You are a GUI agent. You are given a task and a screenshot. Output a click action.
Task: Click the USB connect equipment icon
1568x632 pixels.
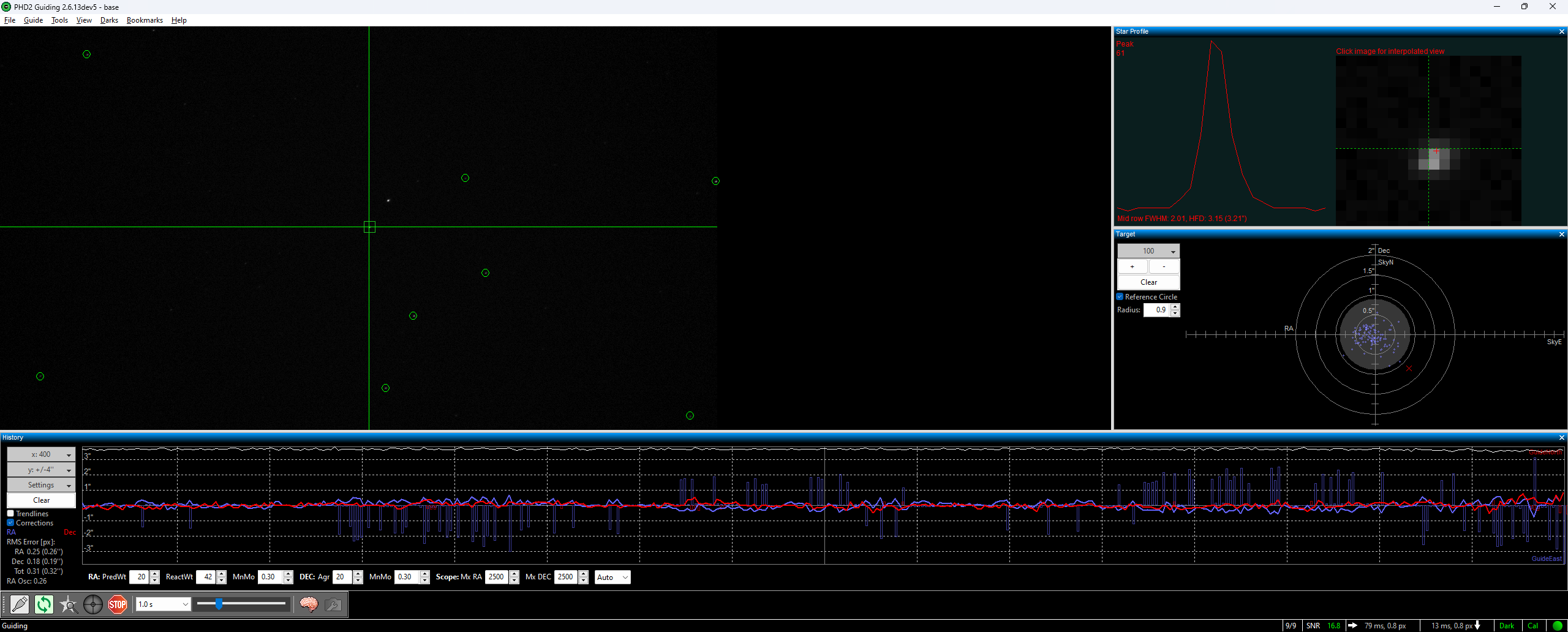coord(20,604)
